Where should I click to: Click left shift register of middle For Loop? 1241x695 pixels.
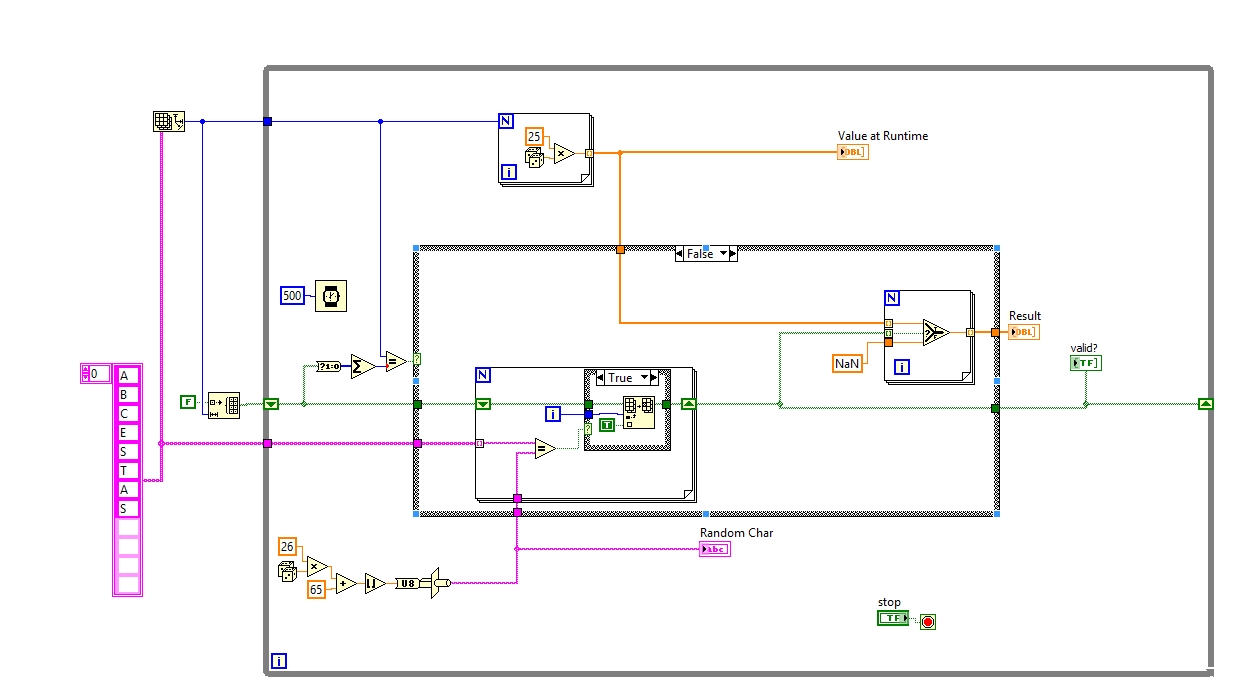(x=483, y=404)
